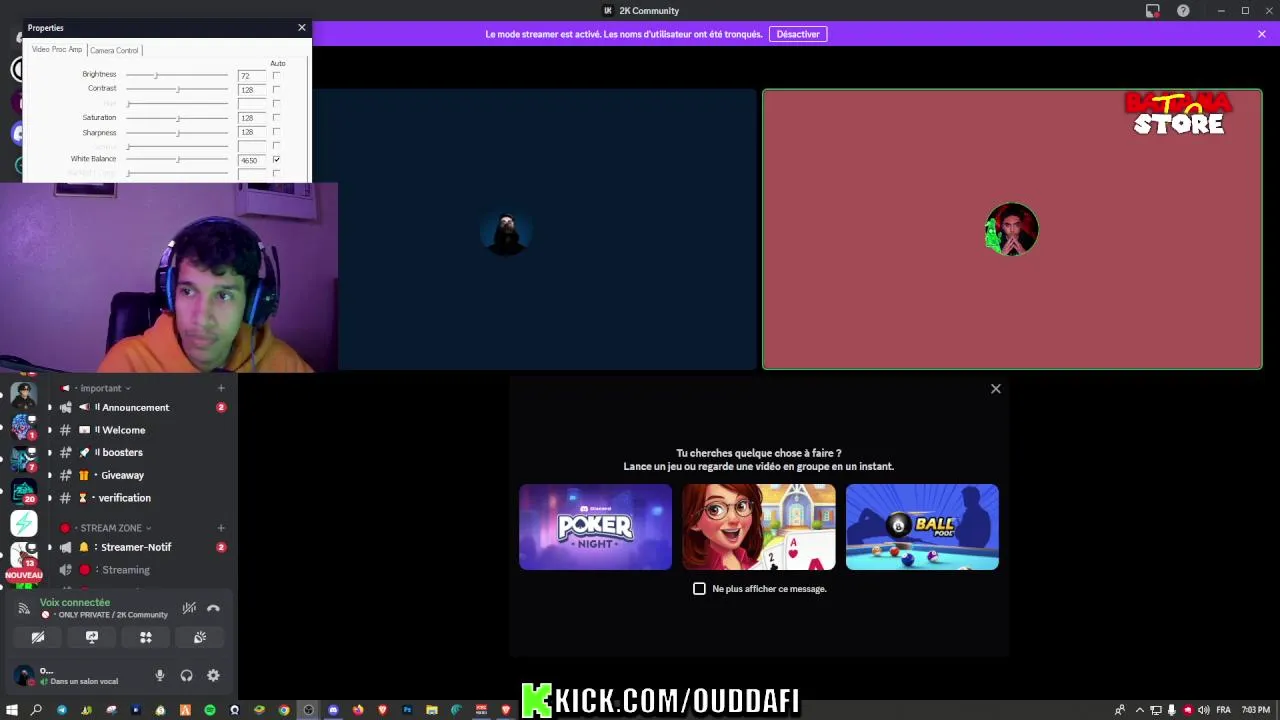The height and width of the screenshot is (720, 1280).
Task: Select the red participant tile with STORE logo
Action: pos(1012,230)
